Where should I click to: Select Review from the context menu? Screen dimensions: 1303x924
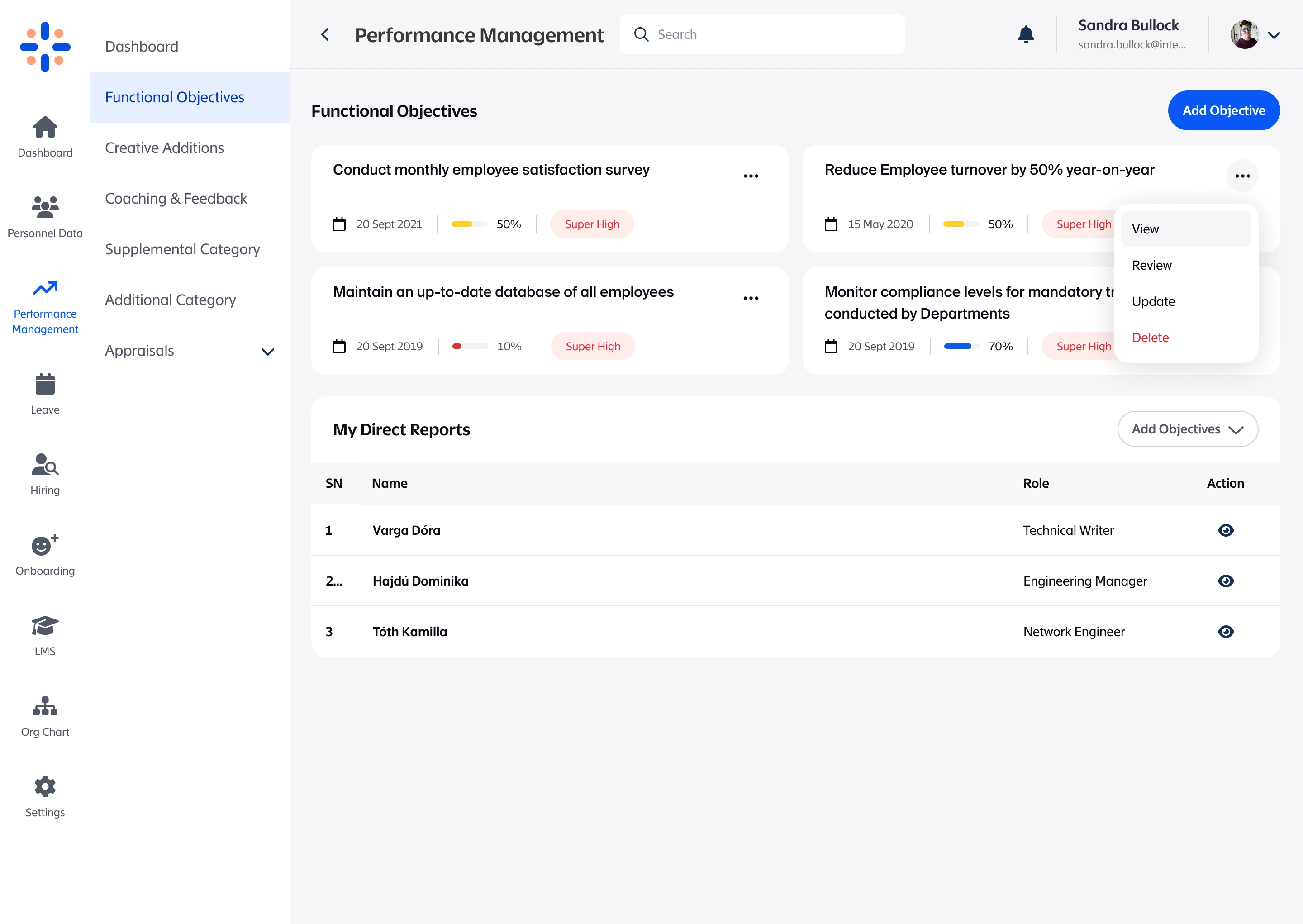pos(1152,265)
